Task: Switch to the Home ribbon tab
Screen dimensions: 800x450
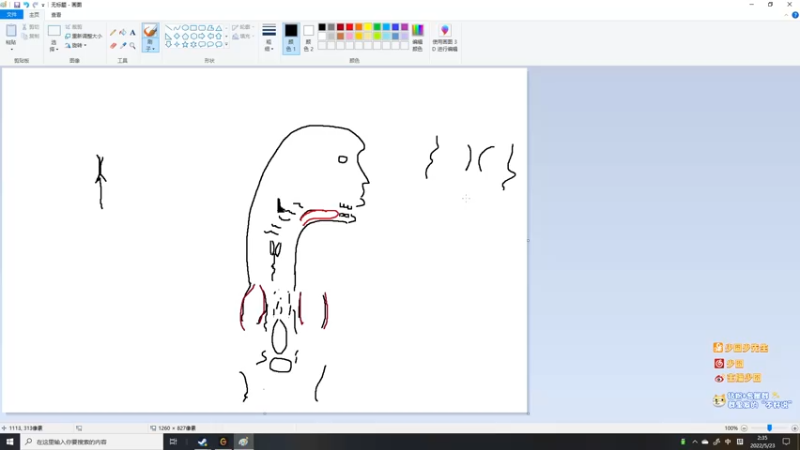Action: click(34, 15)
